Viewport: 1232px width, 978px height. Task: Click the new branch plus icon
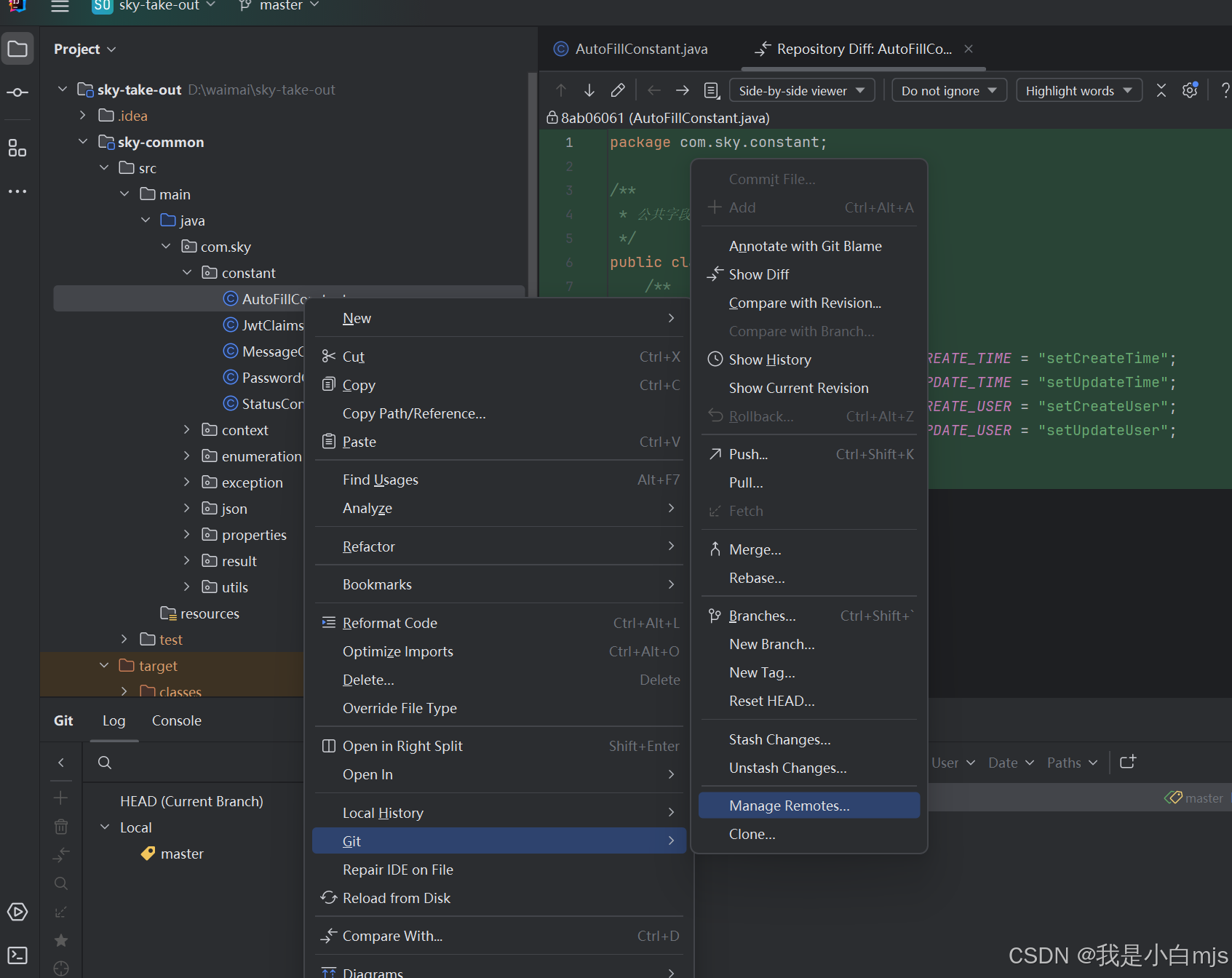pos(61,798)
